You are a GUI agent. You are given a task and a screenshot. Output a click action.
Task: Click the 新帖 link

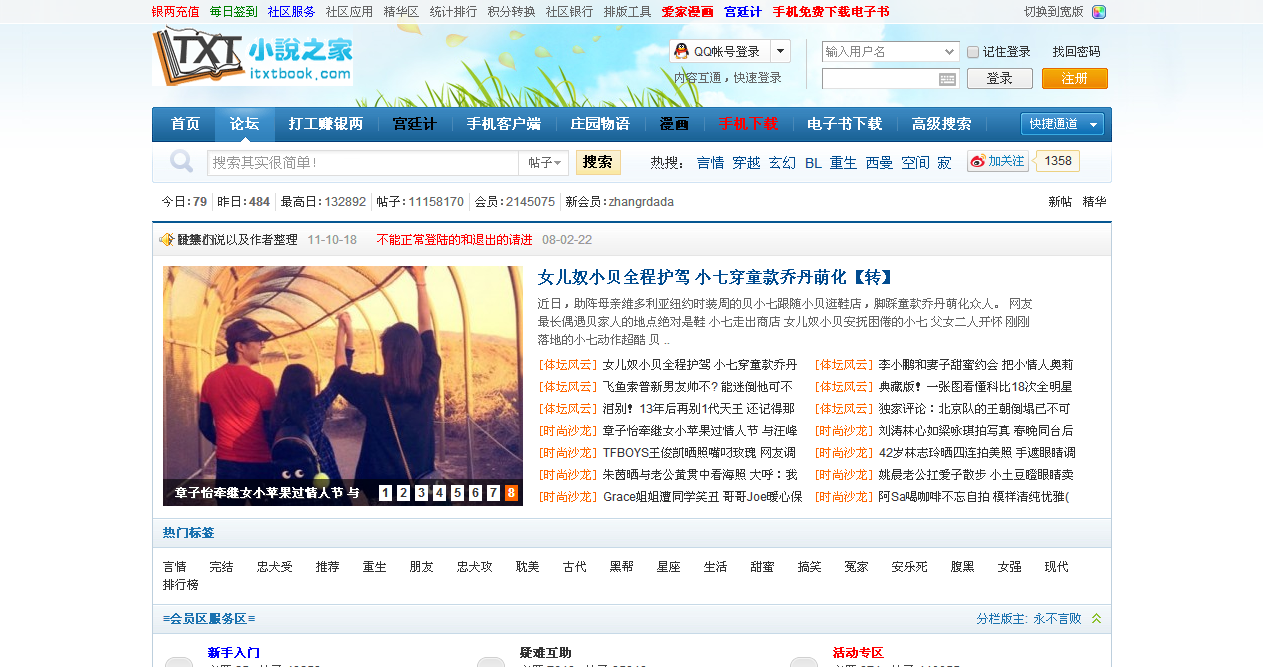[x=1060, y=202]
